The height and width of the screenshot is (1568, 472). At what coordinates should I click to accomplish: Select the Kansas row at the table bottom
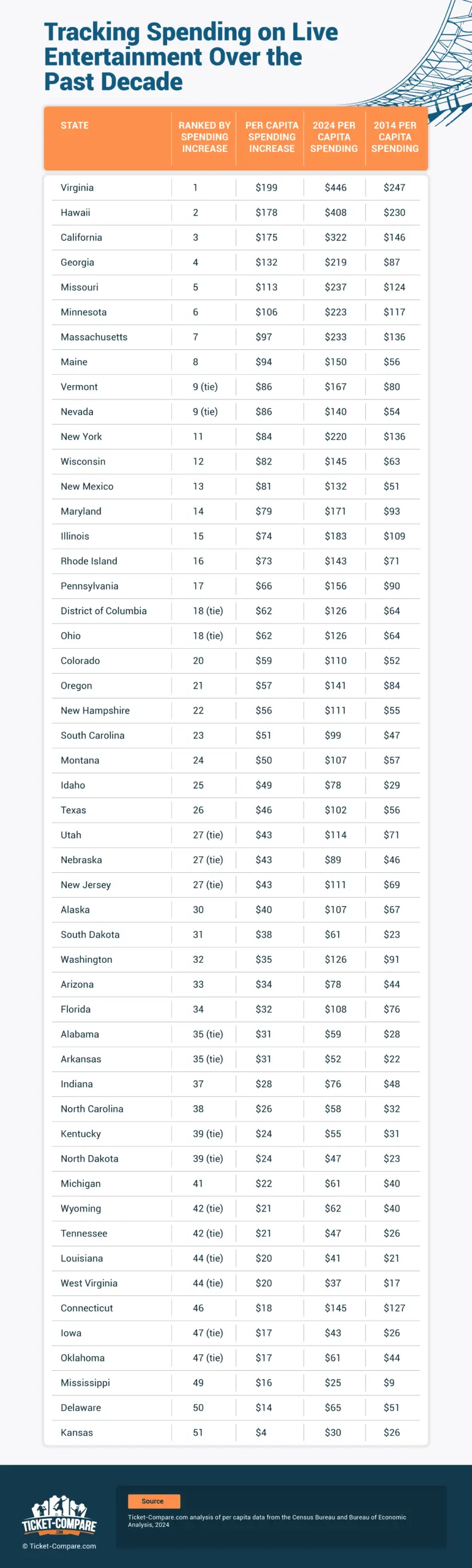[x=77, y=1433]
